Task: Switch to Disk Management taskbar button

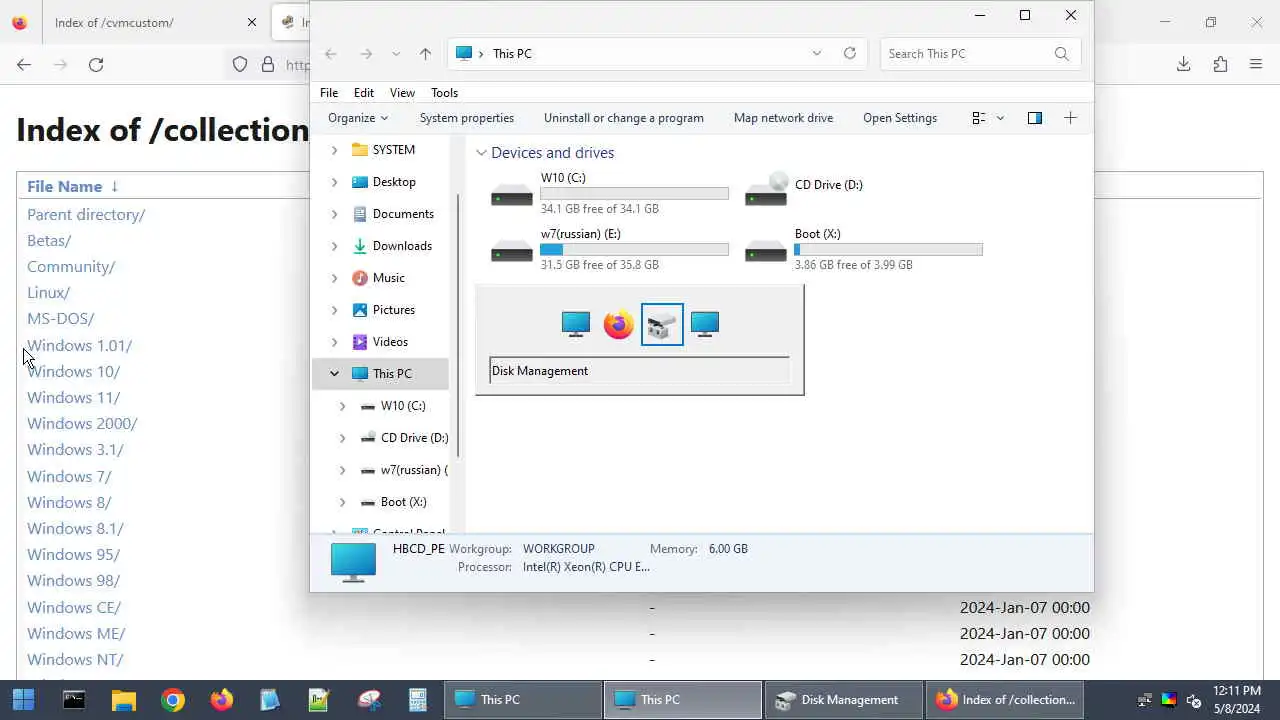Action: pyautogui.click(x=846, y=699)
